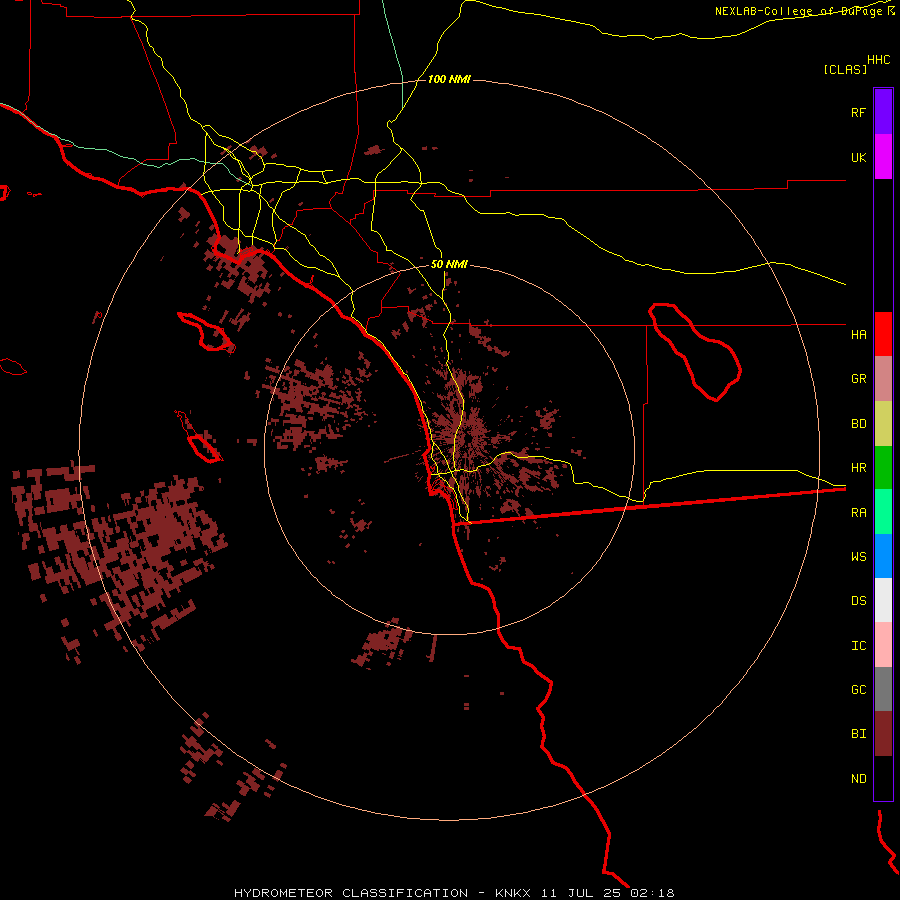Click the UK legend label

(x=858, y=157)
